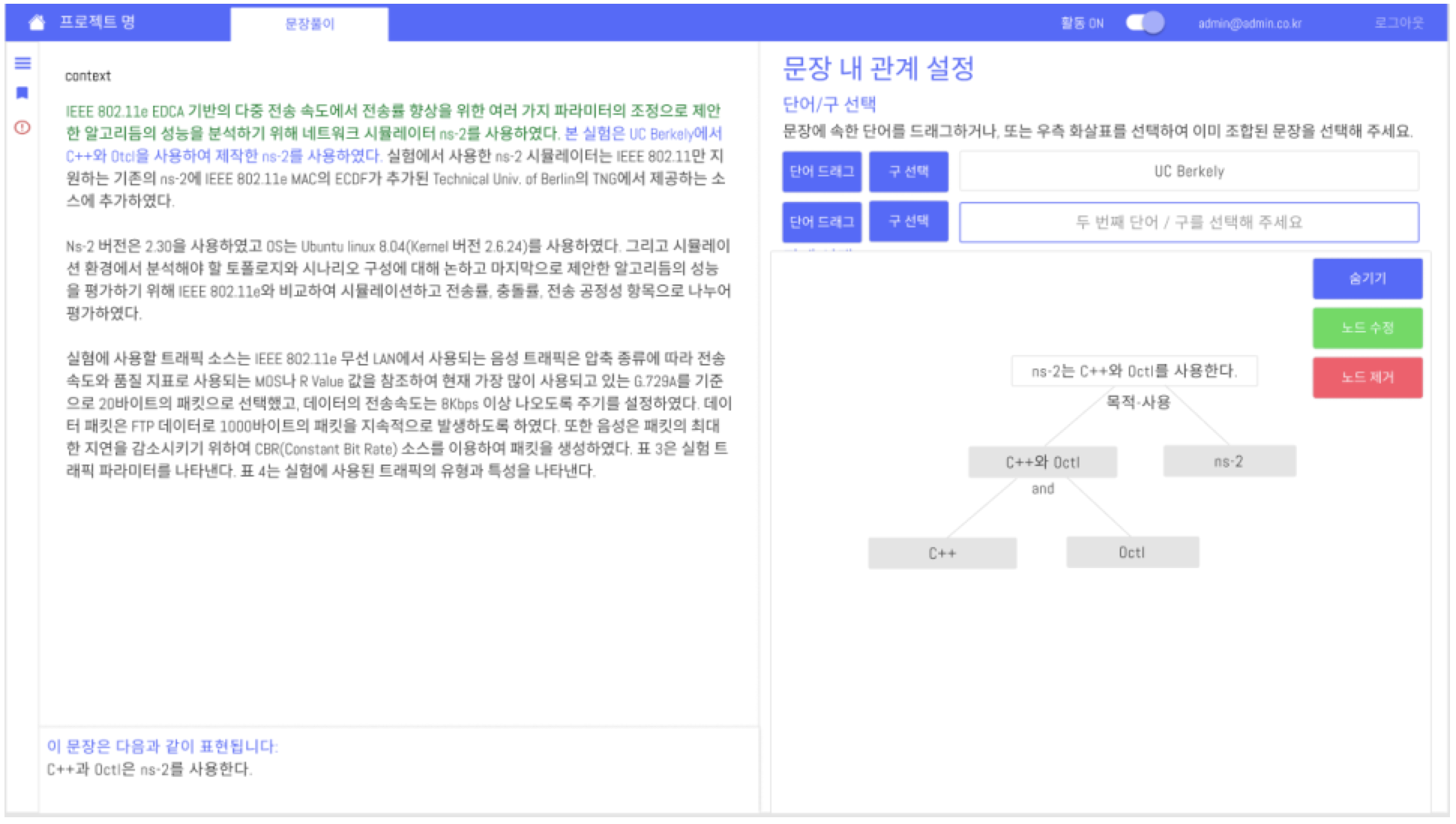The image size is (1456, 824).
Task: Switch to the 문장풀이 tab
Action: click(309, 24)
